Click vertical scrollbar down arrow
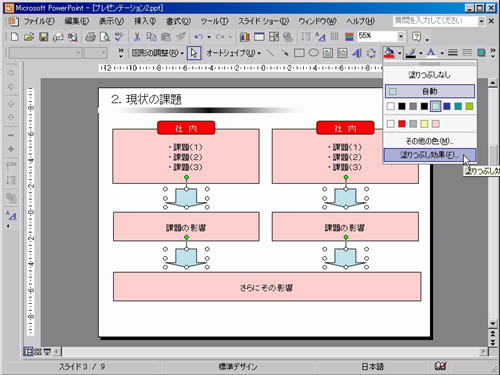The width and height of the screenshot is (500, 375). tap(493, 323)
